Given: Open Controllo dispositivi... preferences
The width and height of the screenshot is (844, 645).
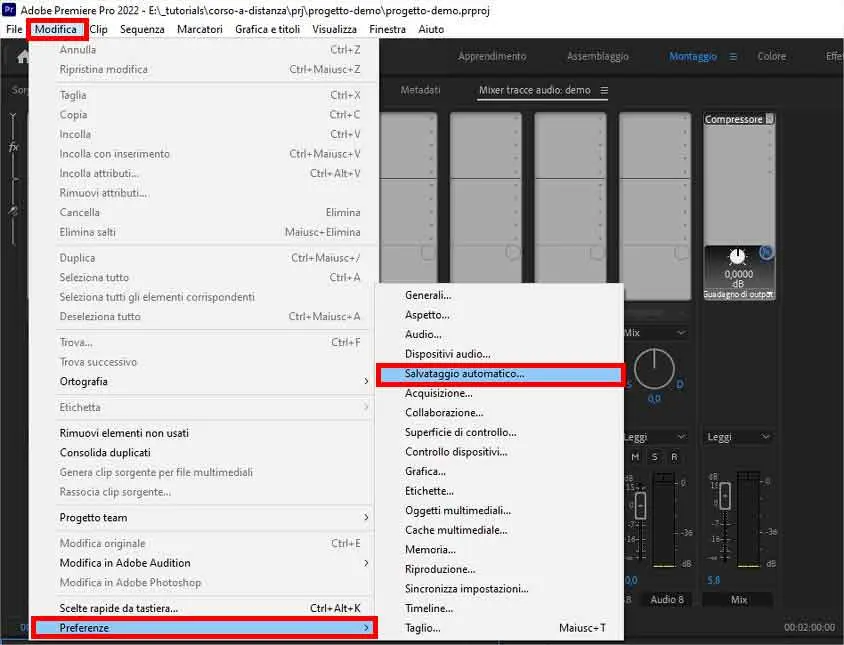Looking at the screenshot, I should tap(500, 452).
